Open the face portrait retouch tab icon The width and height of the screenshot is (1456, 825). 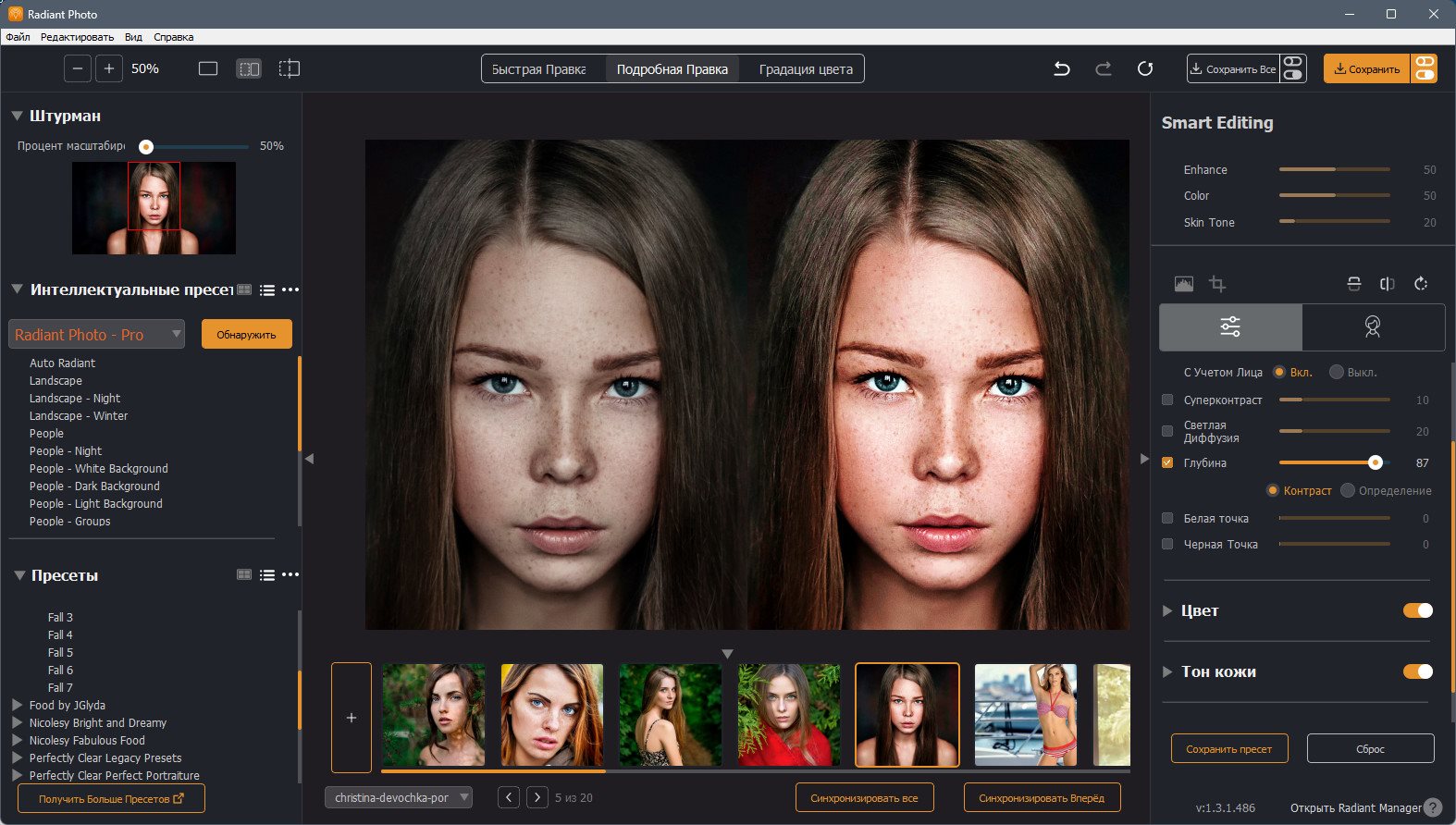click(1373, 326)
